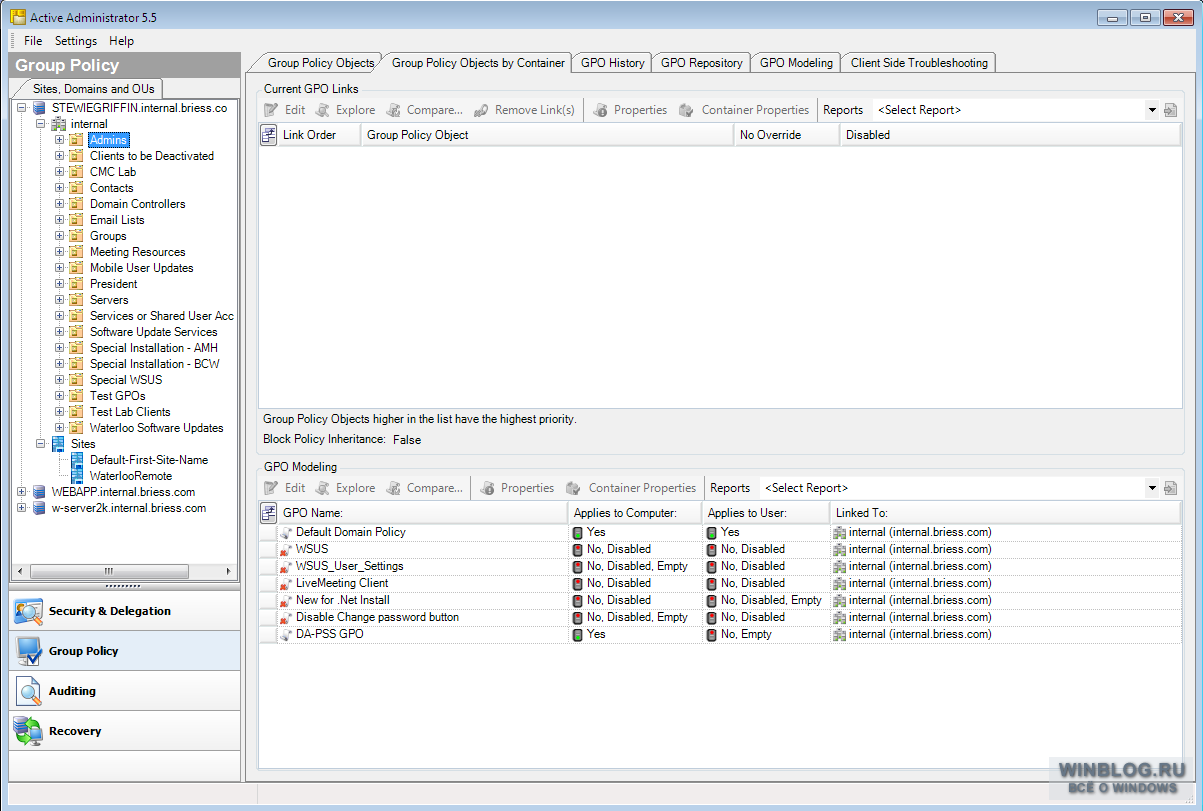Select the New for .Net Install GPO
This screenshot has width=1203, height=811.
coord(720,600)
